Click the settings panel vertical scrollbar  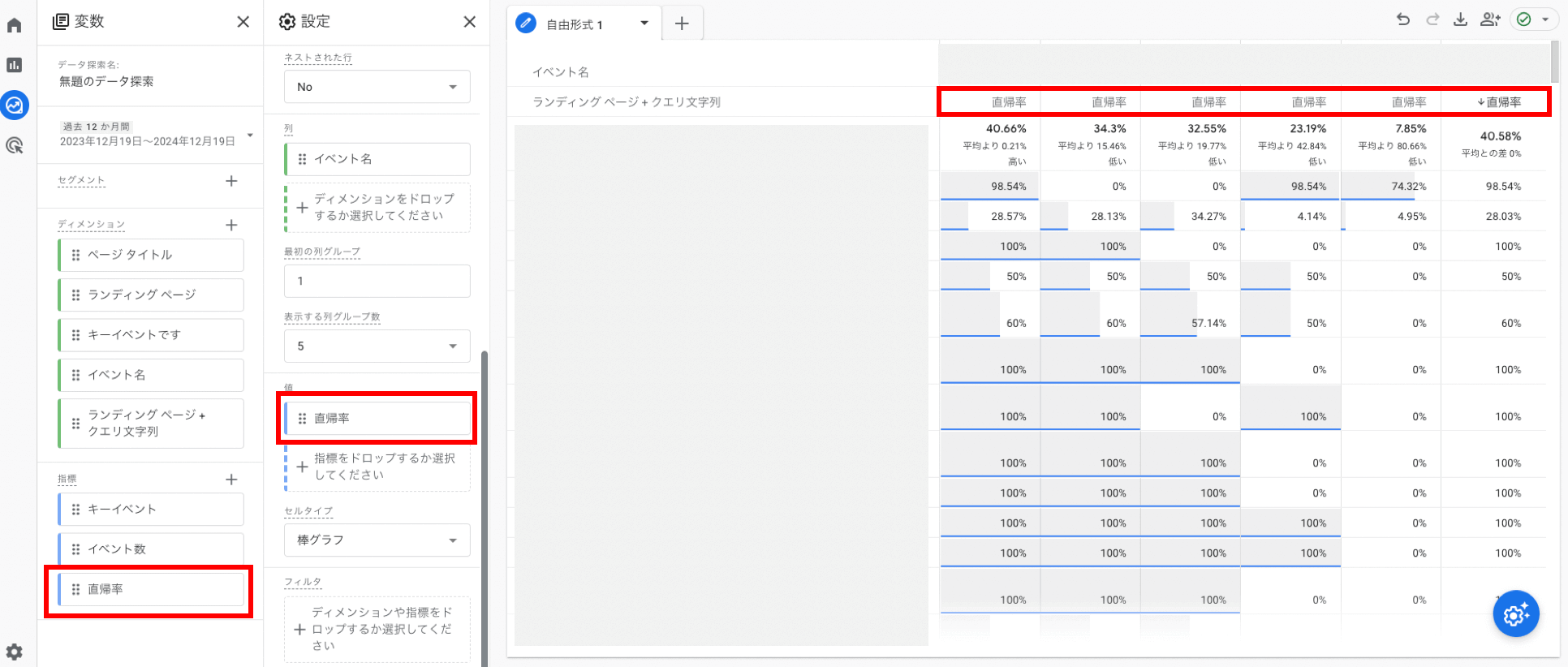(x=485, y=508)
